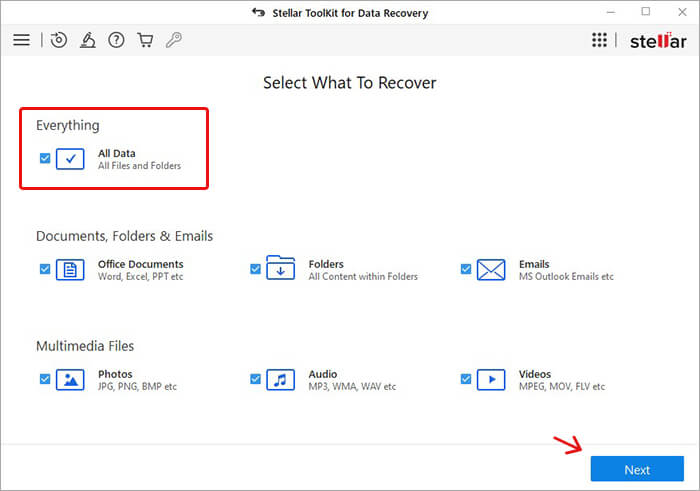
Task: Close the Stellar Toolkit window
Action: click(x=682, y=12)
